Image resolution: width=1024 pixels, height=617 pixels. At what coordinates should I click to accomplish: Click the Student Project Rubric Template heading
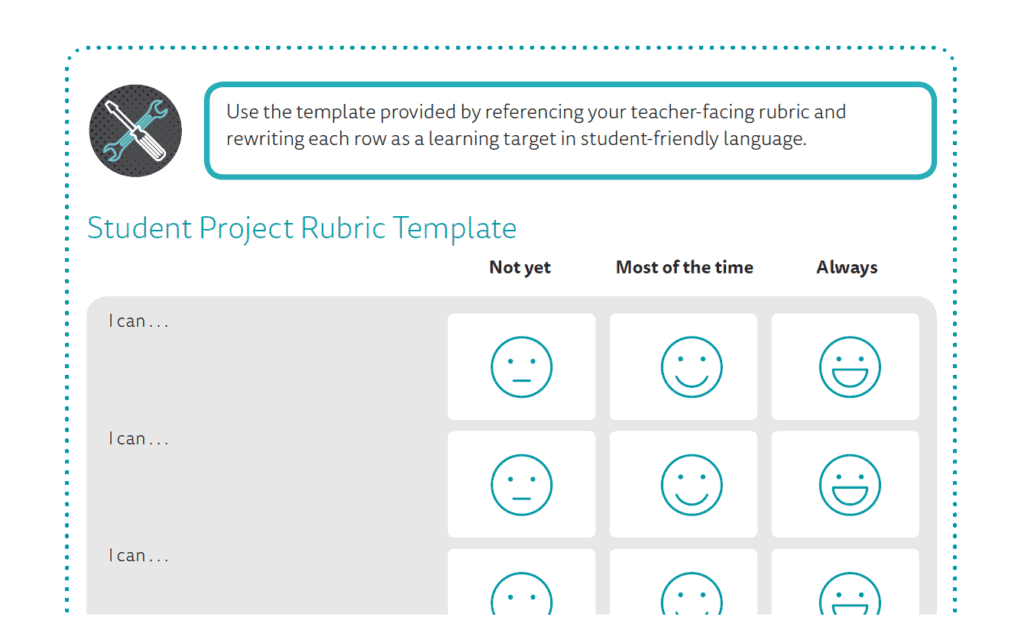pyautogui.click(x=302, y=229)
